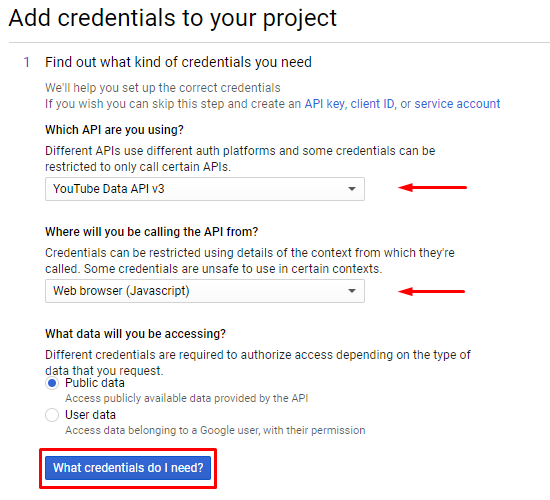550x500 pixels.
Task: Click 'Where will you be calling the API from?' heading
Action: coord(152,232)
